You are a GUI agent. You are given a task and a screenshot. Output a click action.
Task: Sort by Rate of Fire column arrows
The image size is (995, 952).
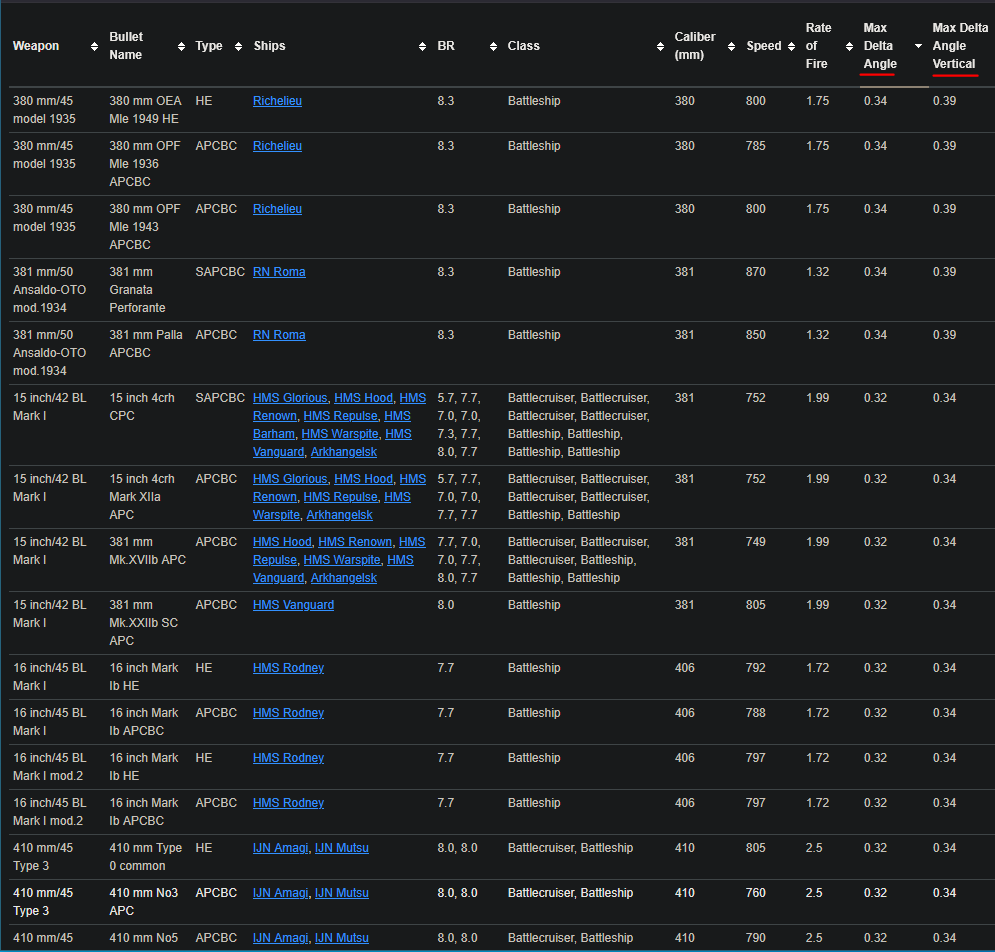[x=850, y=46]
